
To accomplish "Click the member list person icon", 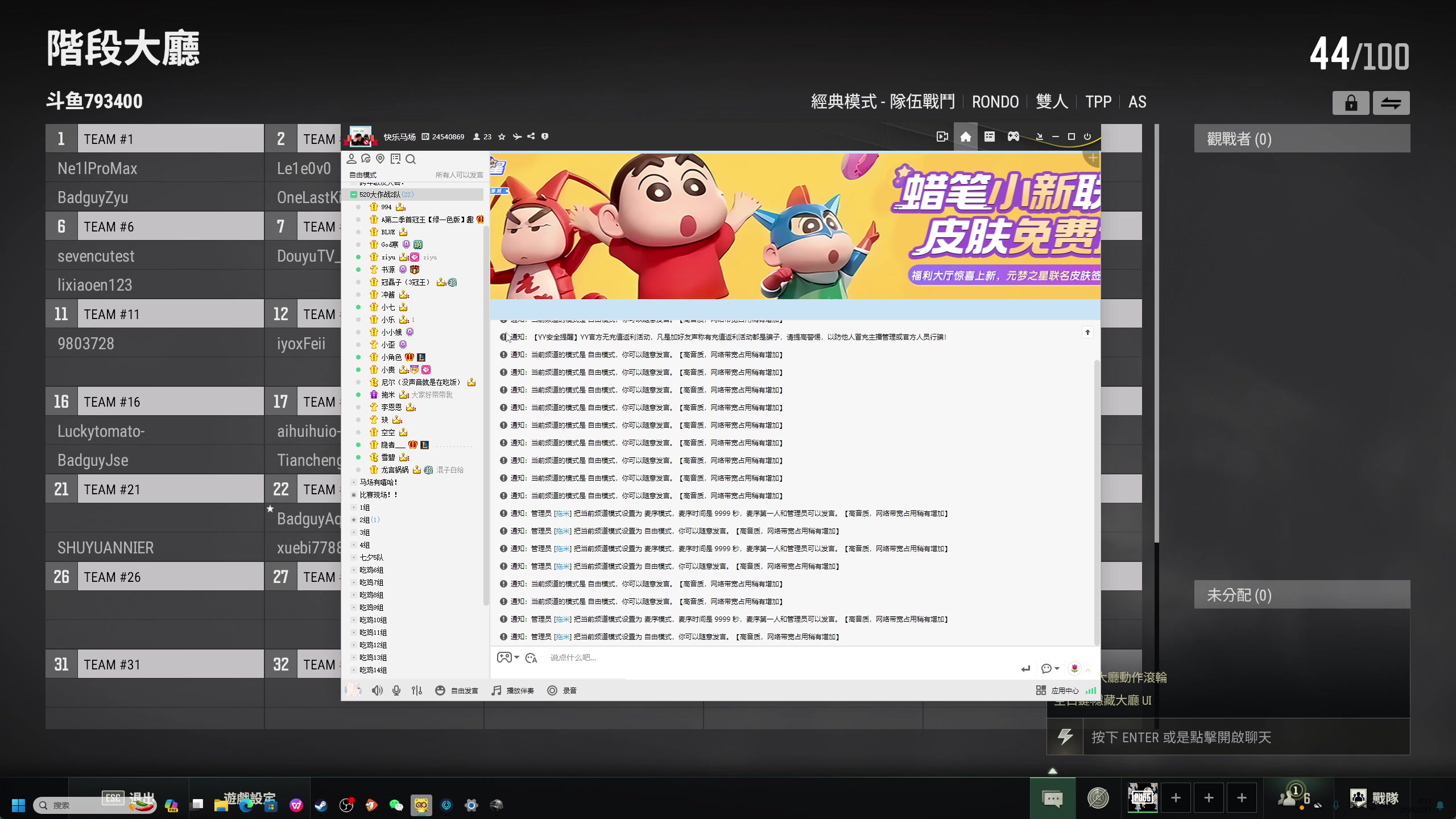I will pos(352,159).
